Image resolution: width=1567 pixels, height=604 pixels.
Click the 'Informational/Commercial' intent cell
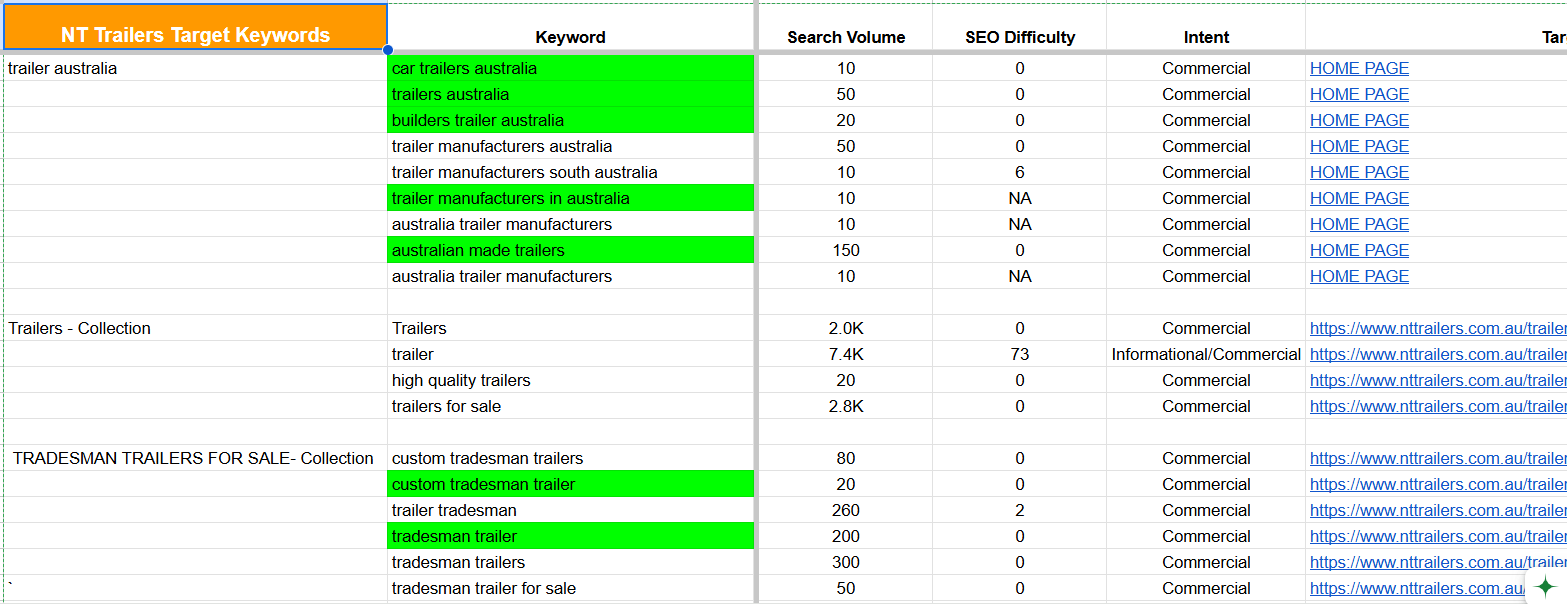click(1206, 354)
